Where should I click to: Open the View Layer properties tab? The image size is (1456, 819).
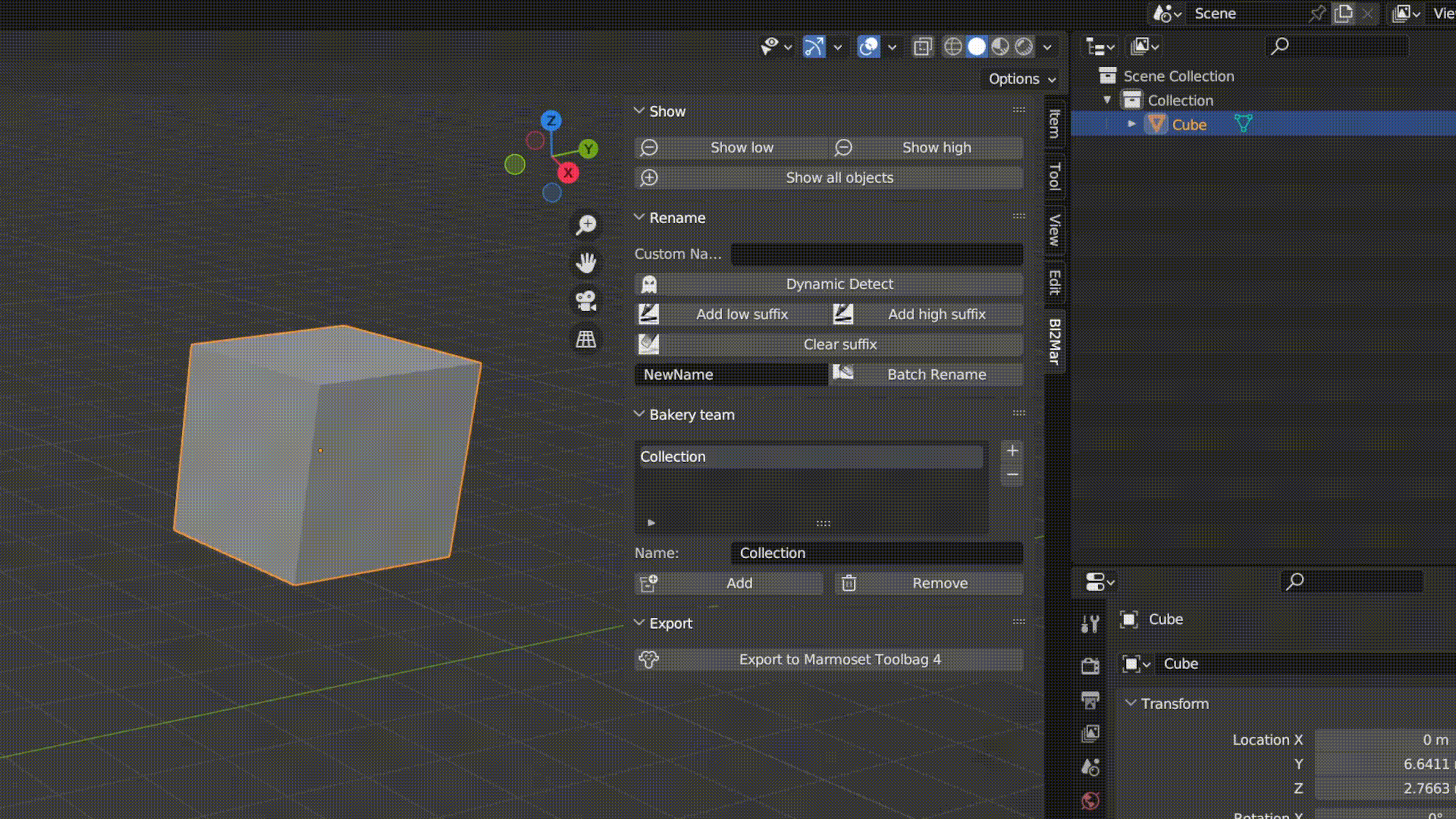(1090, 733)
